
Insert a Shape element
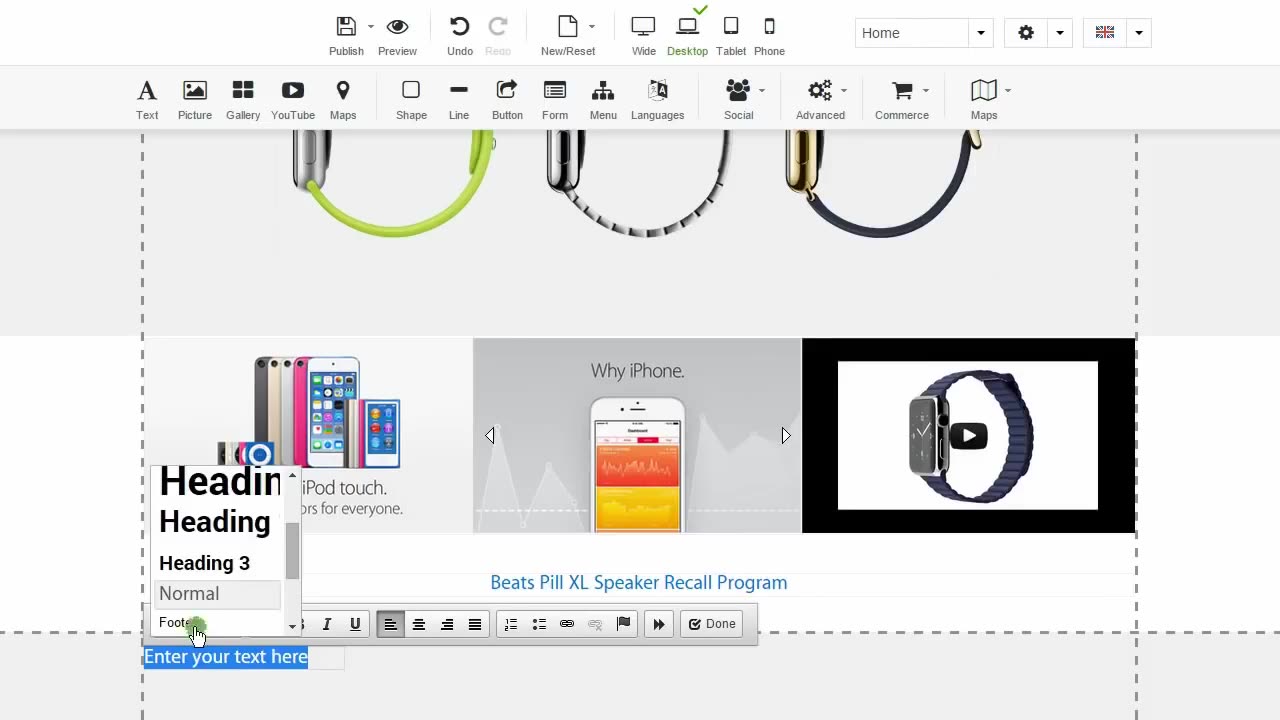(410, 91)
